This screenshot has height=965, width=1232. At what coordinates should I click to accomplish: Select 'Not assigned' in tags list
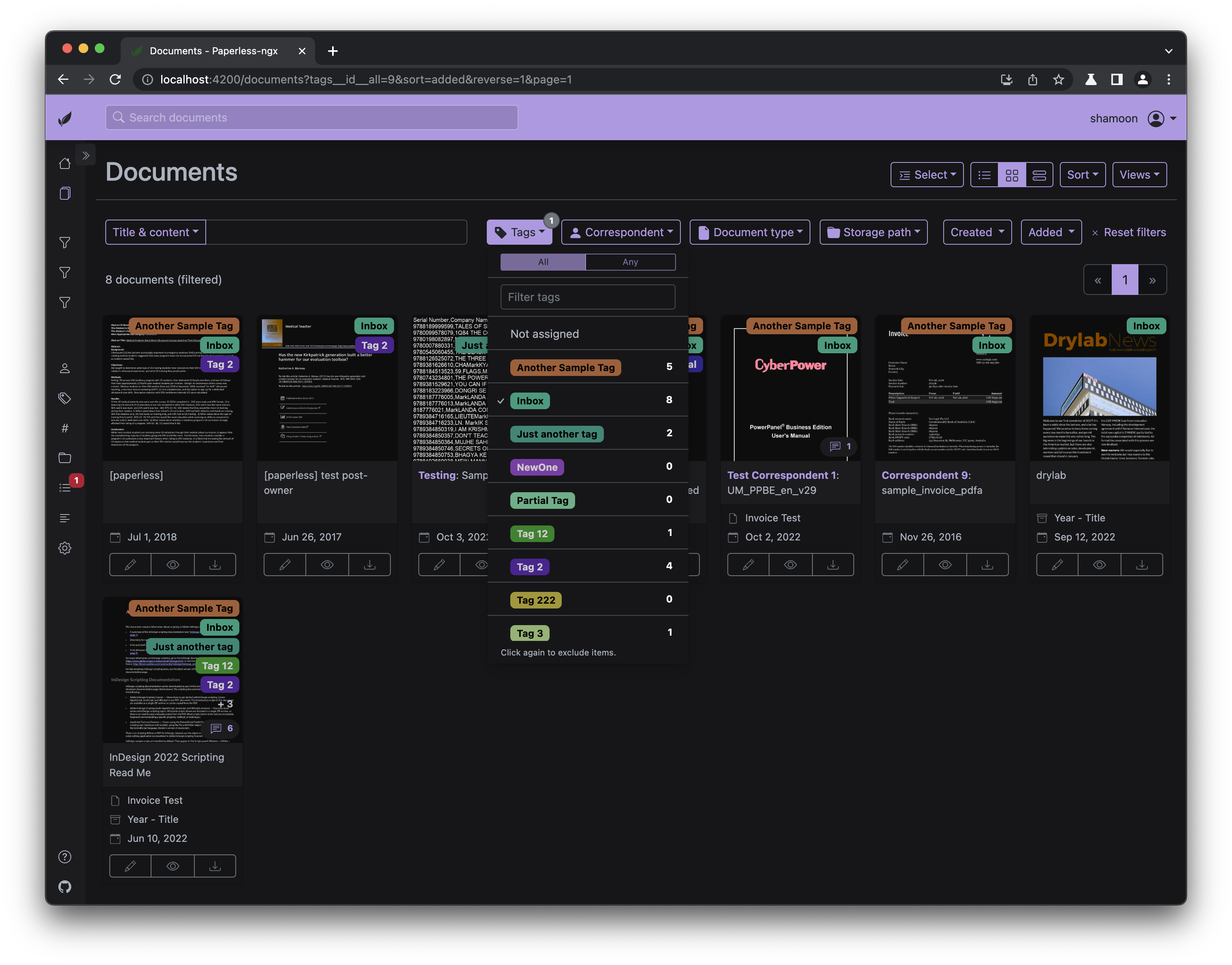[x=545, y=334]
